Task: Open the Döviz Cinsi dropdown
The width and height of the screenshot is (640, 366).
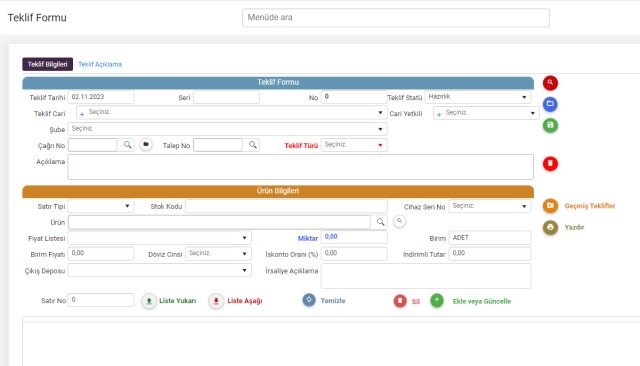Action: (x=218, y=254)
